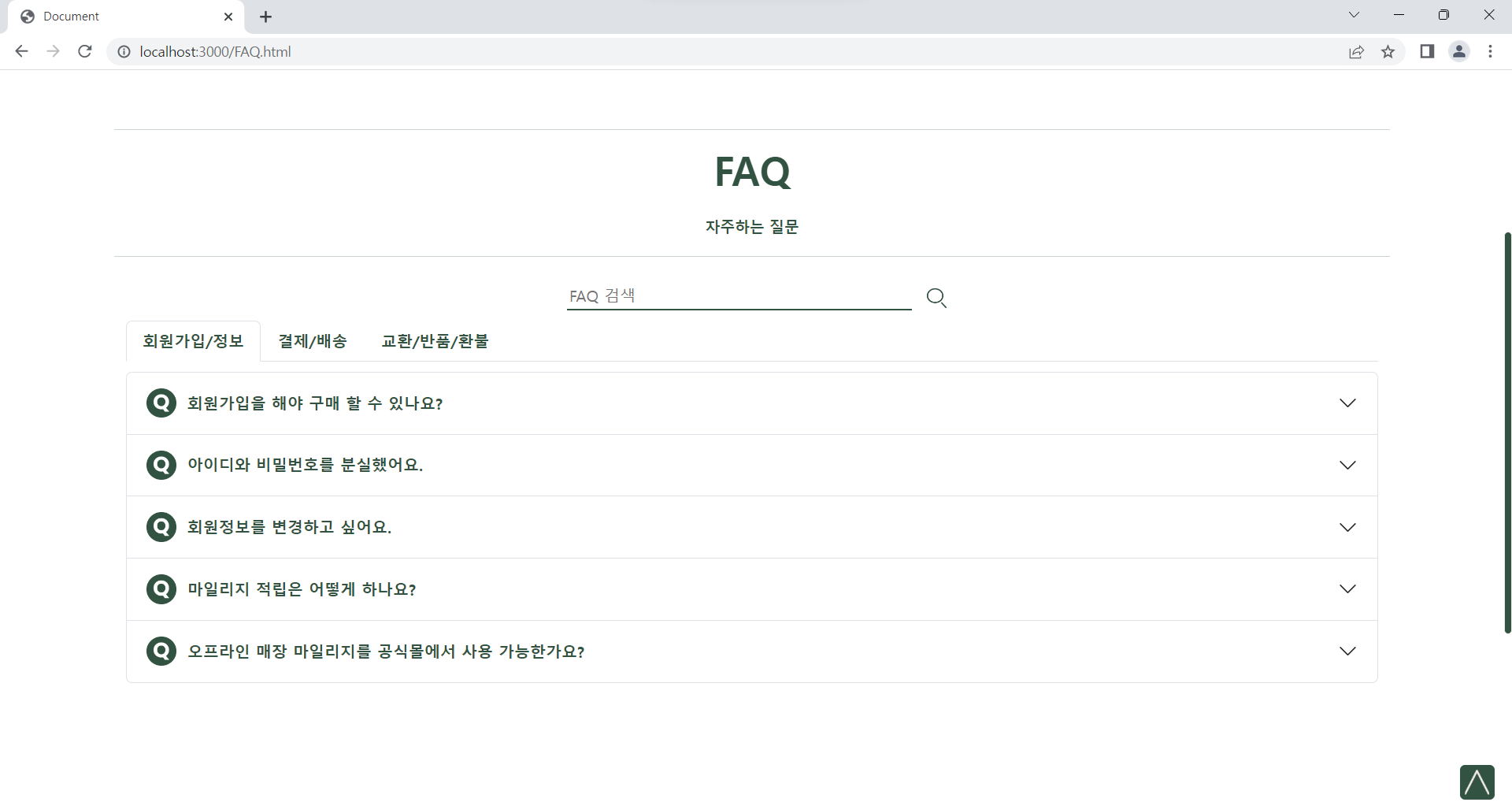Open the user profile avatar icon
The width and height of the screenshot is (1512, 802).
click(x=1459, y=51)
